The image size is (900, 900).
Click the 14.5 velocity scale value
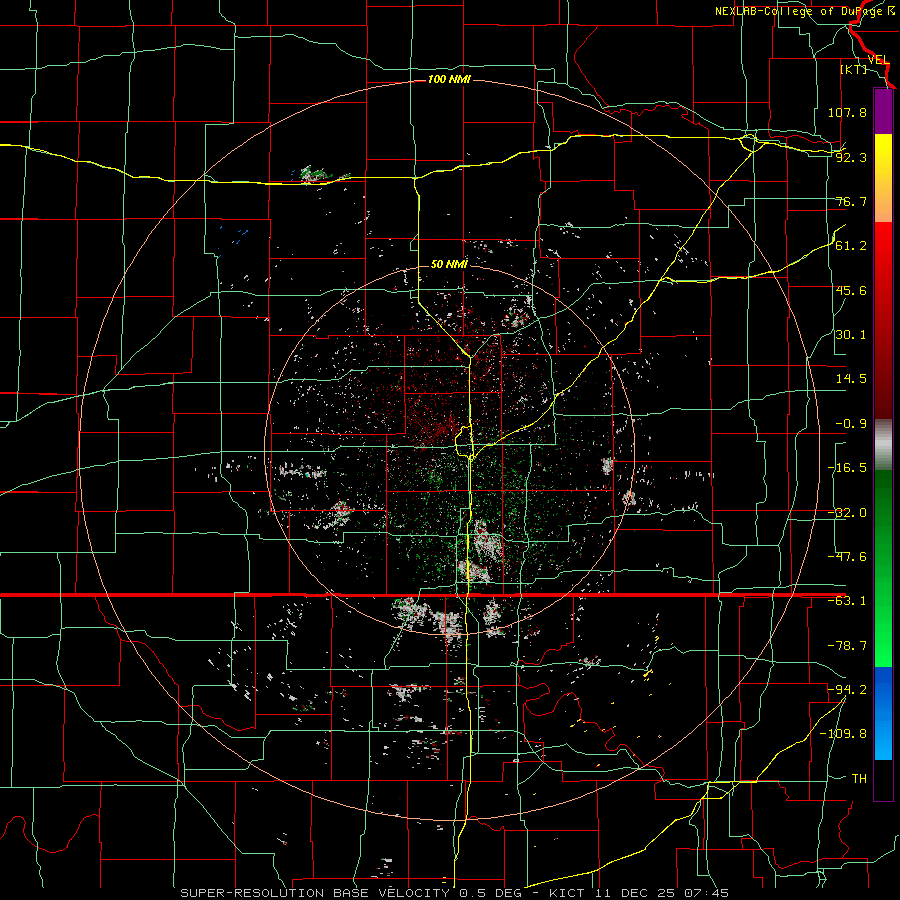(851, 379)
